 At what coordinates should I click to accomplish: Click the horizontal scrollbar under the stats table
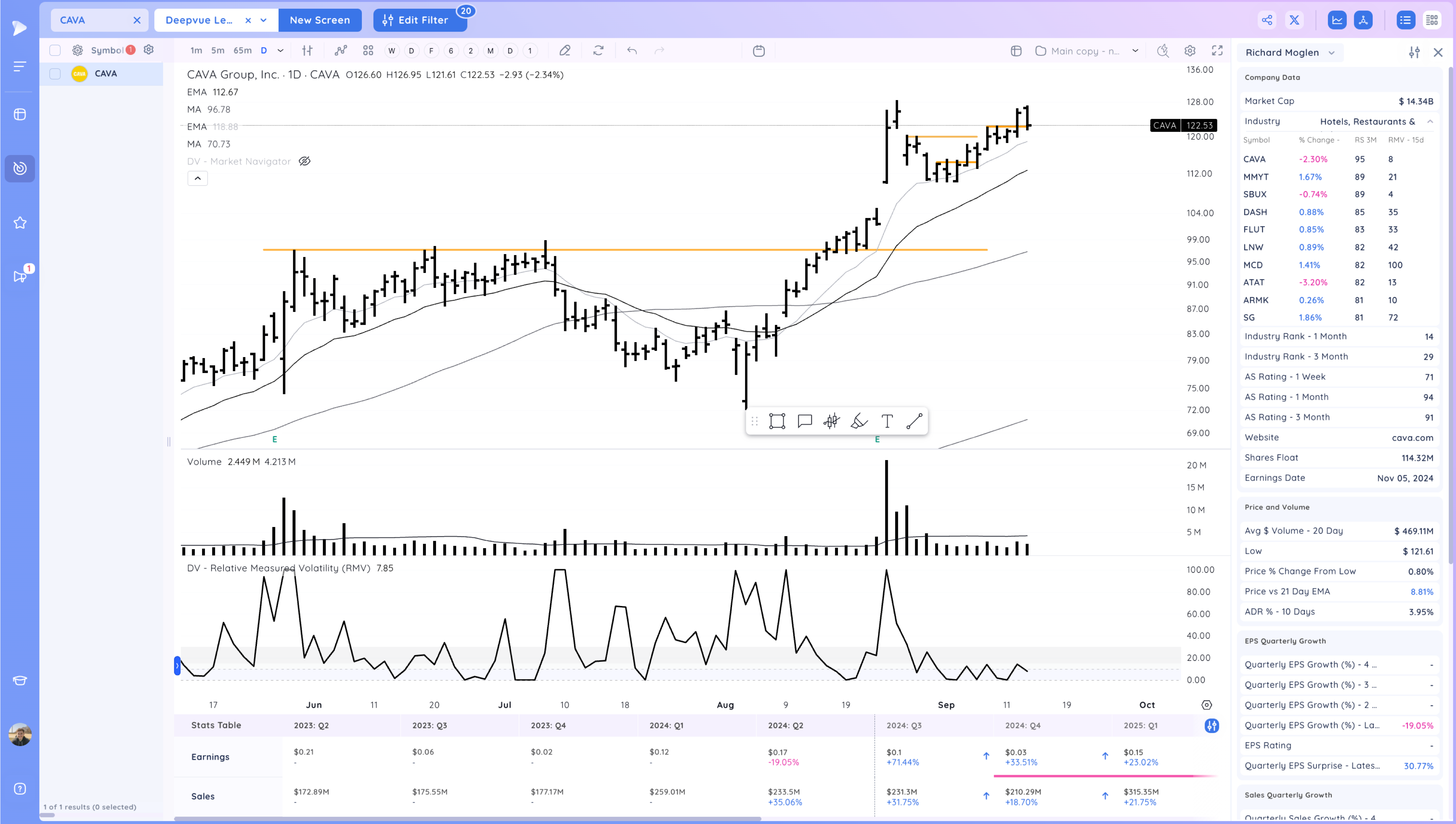click(x=467, y=818)
